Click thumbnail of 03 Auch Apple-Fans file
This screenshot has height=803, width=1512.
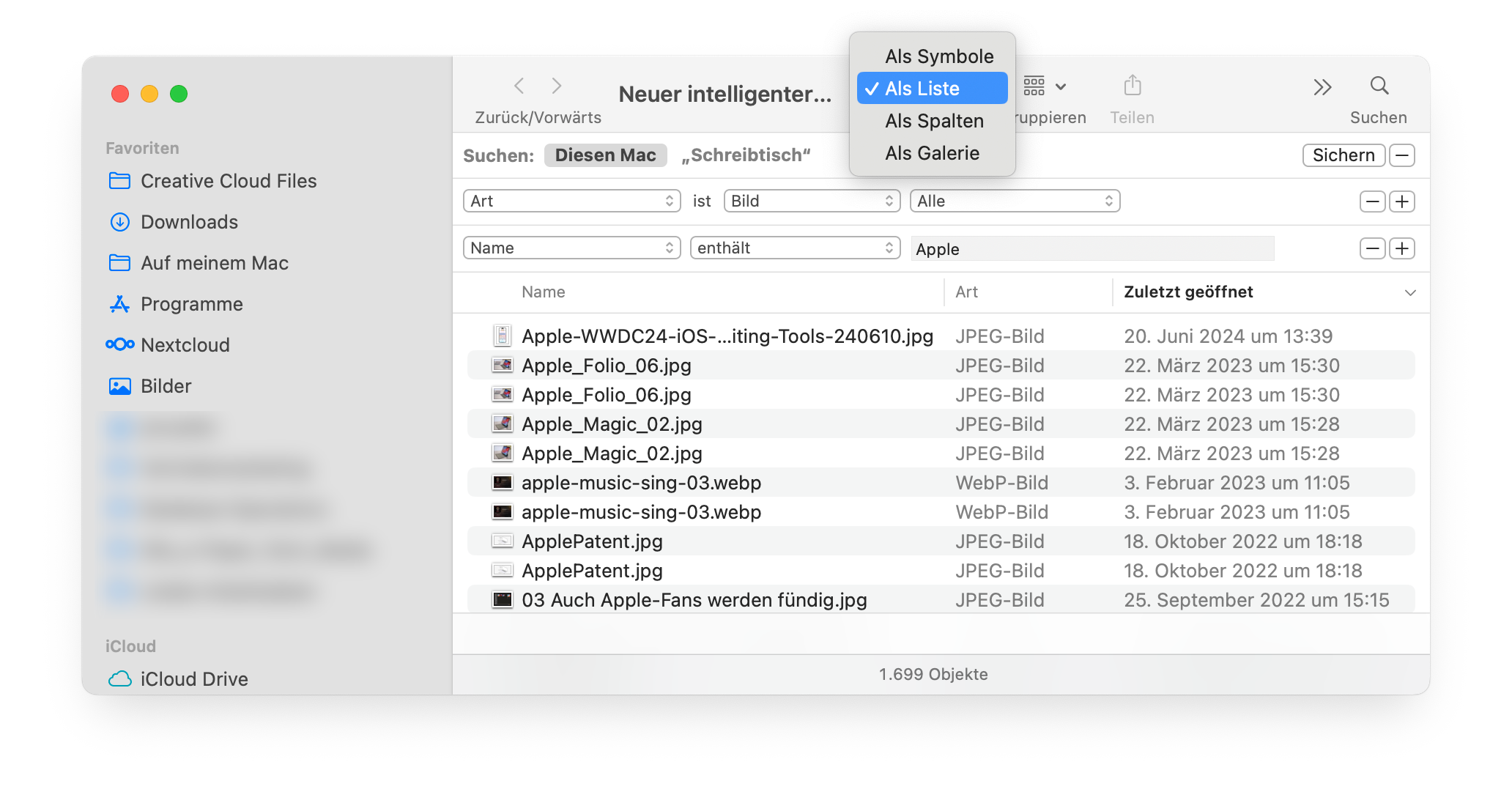[x=502, y=599]
